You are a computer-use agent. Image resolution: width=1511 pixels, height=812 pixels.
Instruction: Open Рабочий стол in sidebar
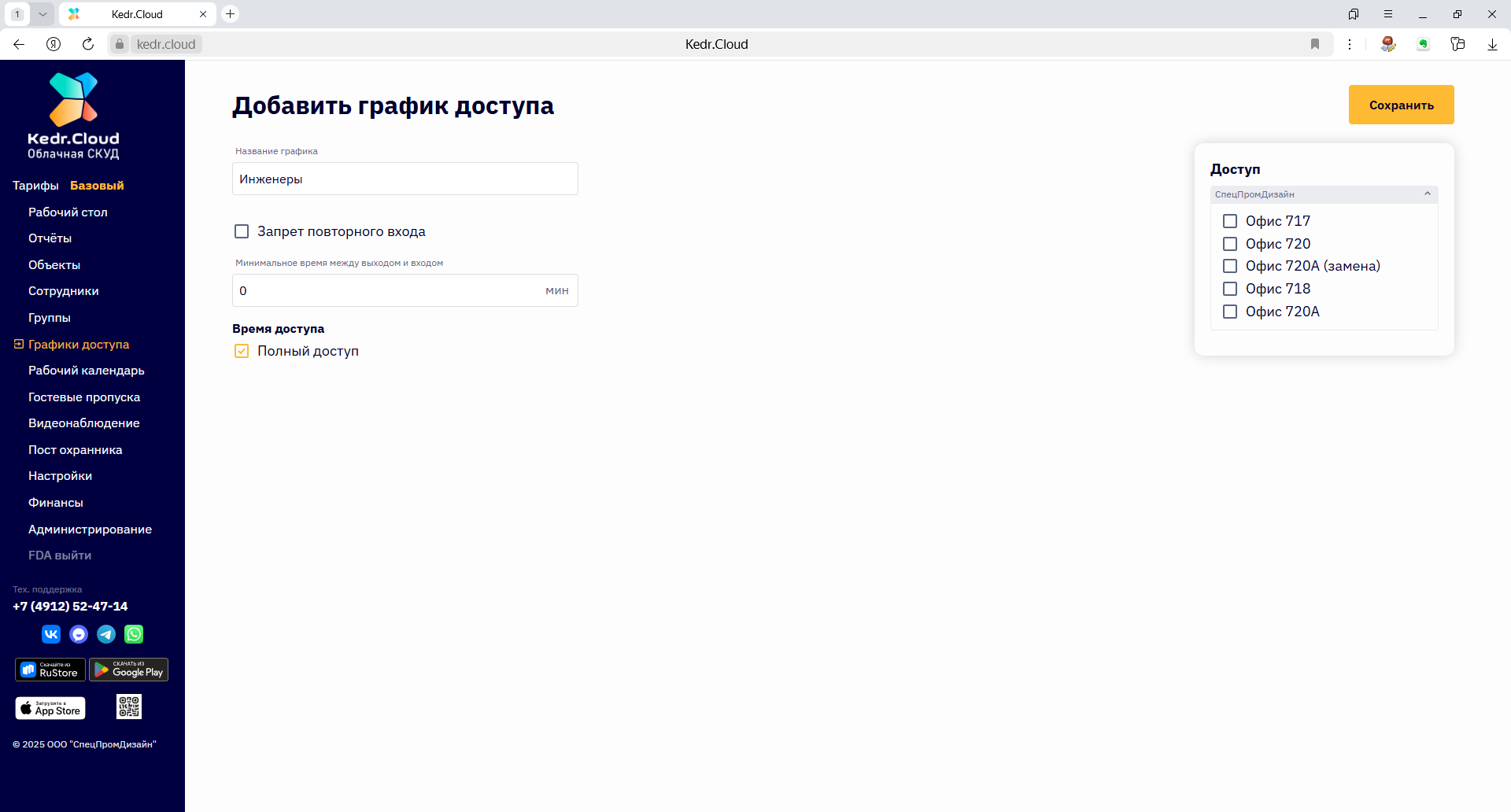click(x=68, y=212)
